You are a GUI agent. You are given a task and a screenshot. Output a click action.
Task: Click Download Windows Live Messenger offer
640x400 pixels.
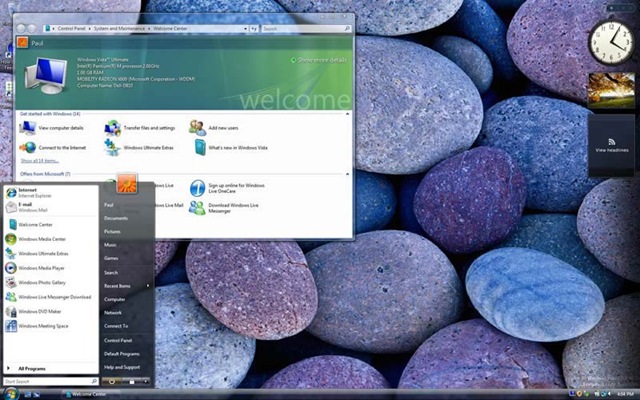click(x=224, y=208)
